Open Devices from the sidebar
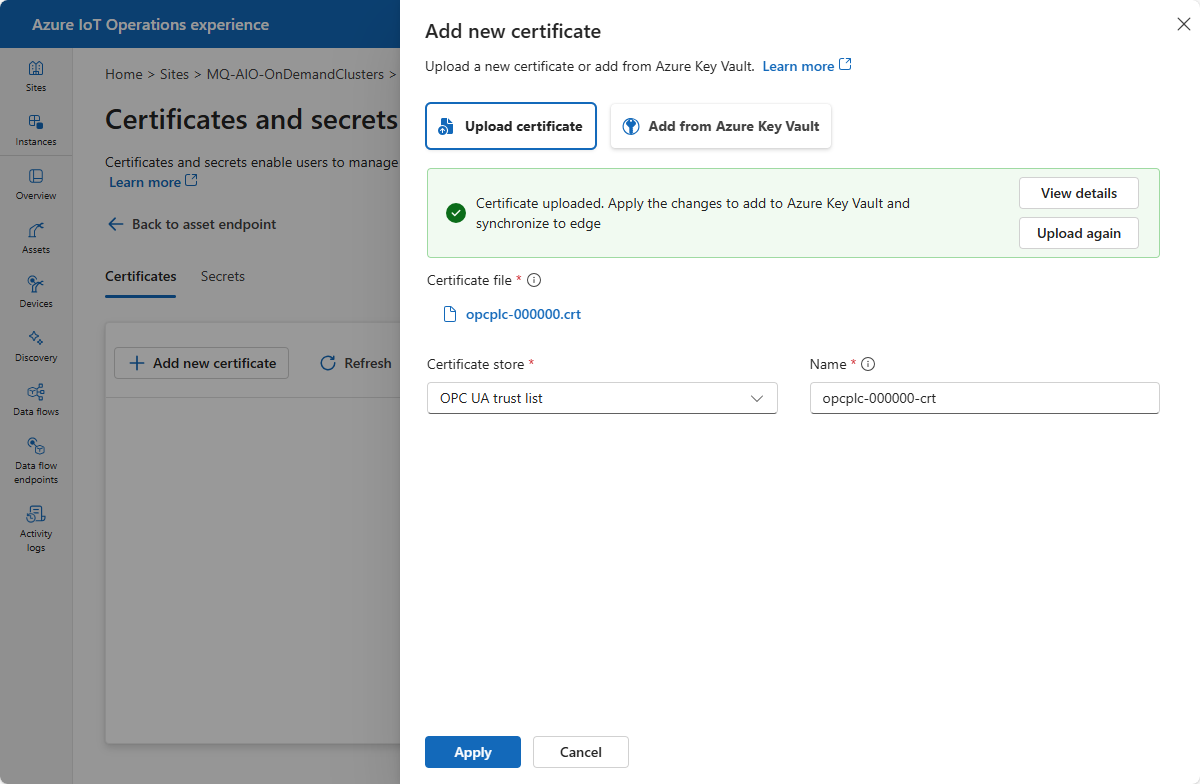The image size is (1200, 784). point(36,292)
